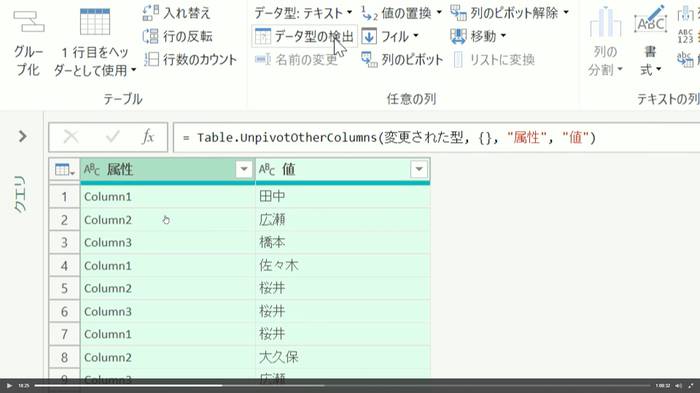Click the video fullscreen icon
Image resolution: width=700 pixels, height=393 pixels.
click(691, 385)
